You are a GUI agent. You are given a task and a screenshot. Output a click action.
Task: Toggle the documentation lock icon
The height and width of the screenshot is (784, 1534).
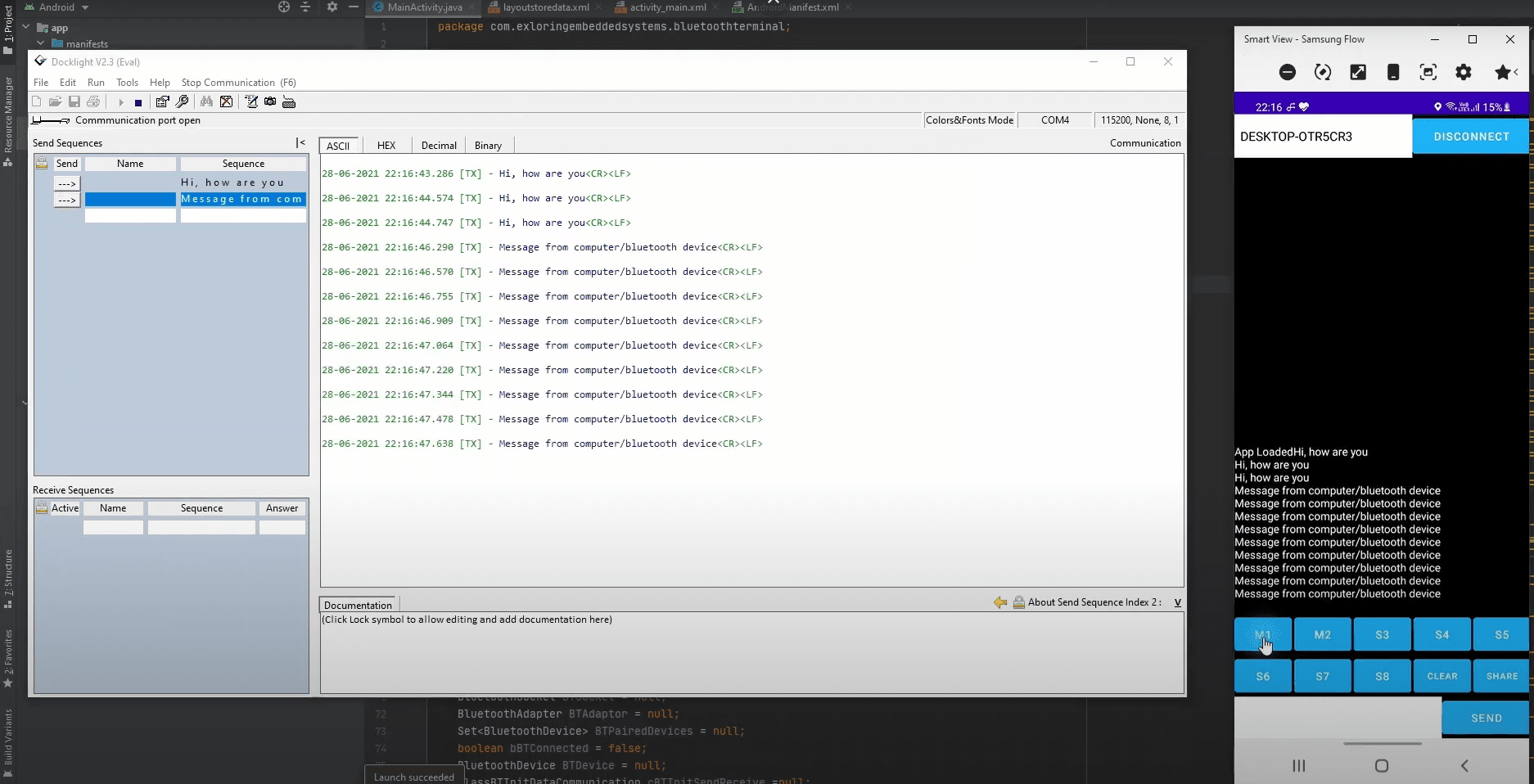1019,602
